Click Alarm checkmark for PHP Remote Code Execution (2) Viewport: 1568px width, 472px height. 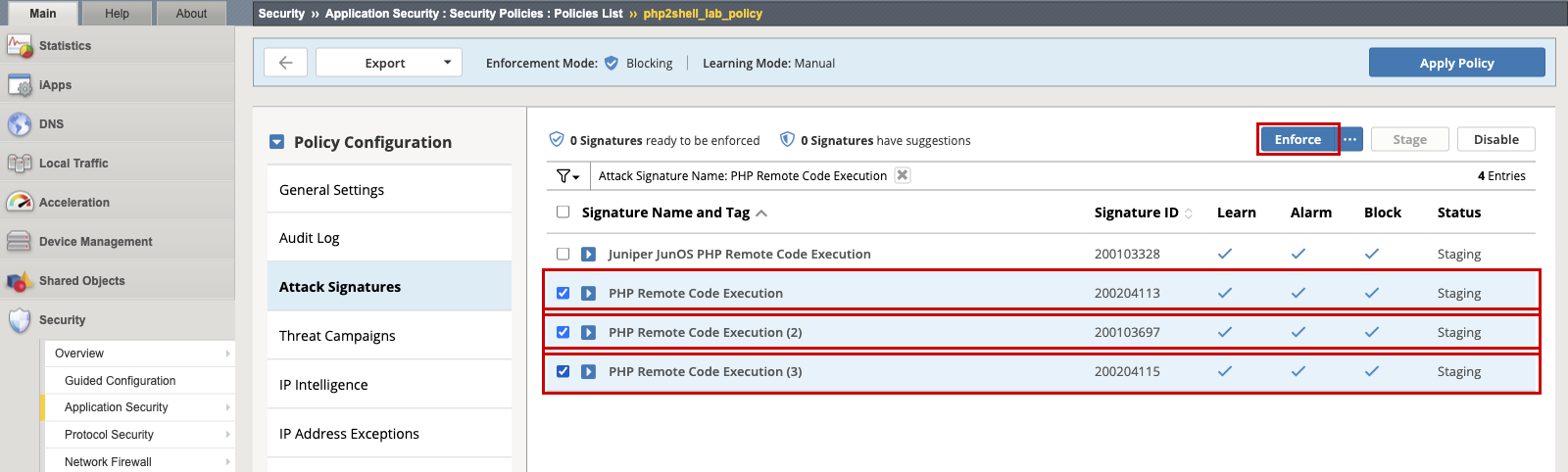coord(1298,332)
